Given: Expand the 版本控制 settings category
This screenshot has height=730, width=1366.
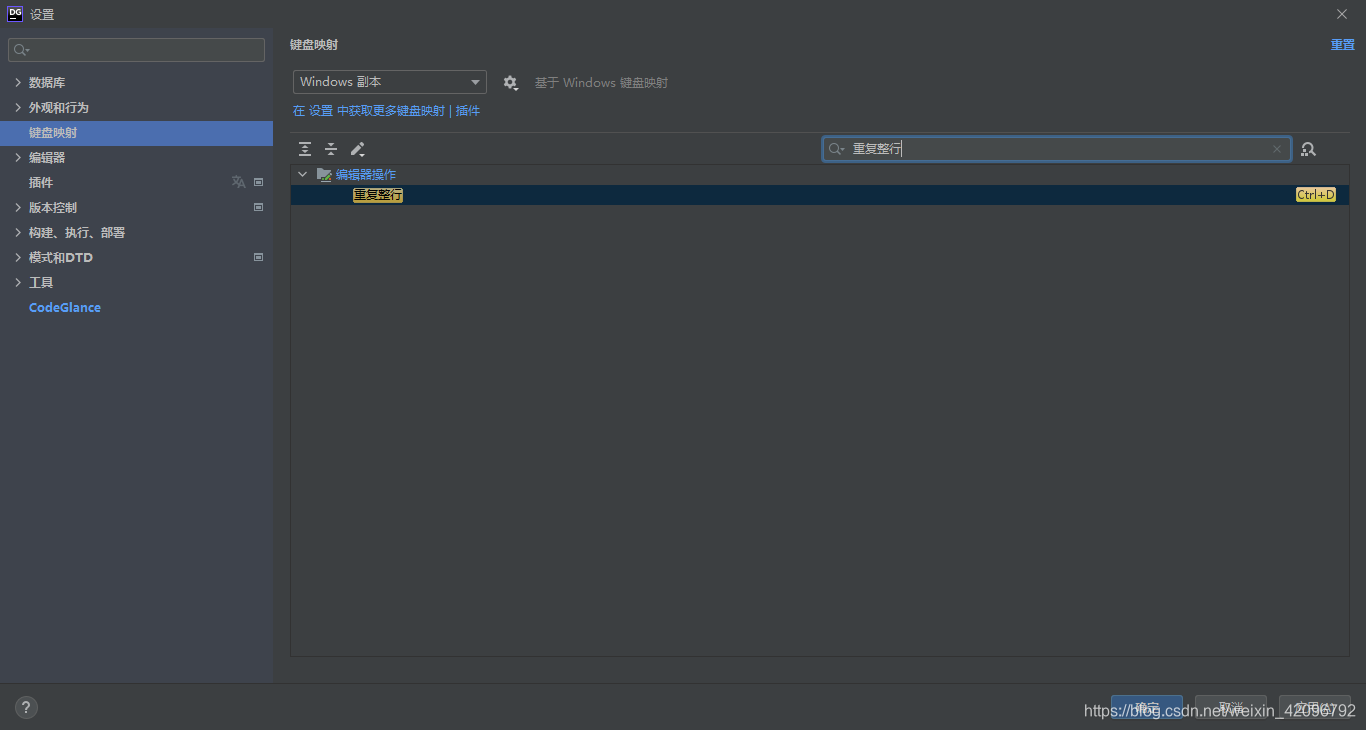Looking at the screenshot, I should 18,207.
